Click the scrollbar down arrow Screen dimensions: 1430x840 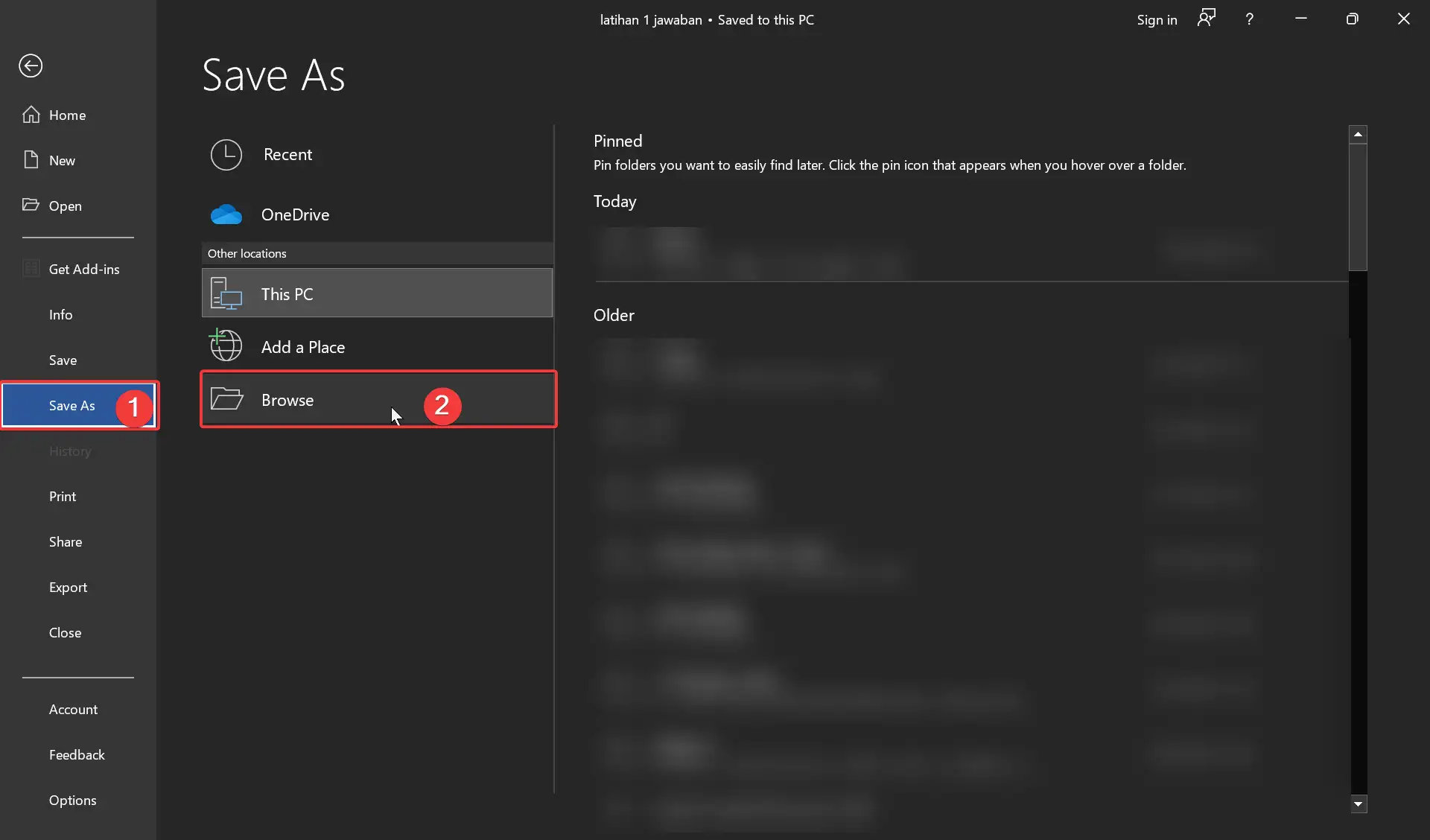click(x=1358, y=804)
